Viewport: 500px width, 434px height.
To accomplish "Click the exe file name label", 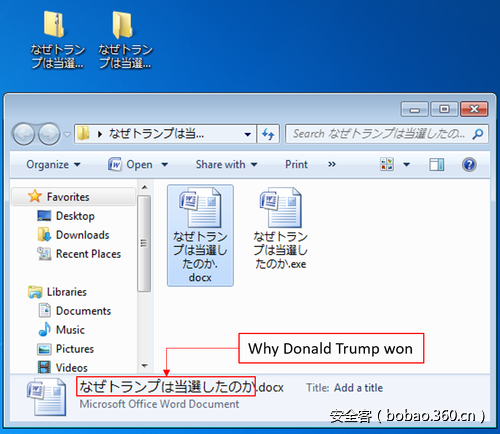I will (x=280, y=250).
